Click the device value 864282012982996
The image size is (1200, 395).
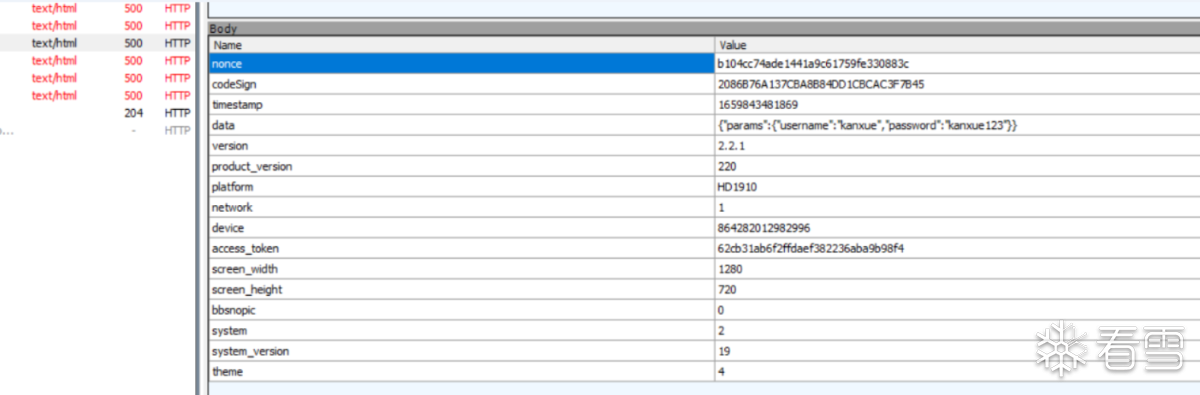[x=764, y=227]
